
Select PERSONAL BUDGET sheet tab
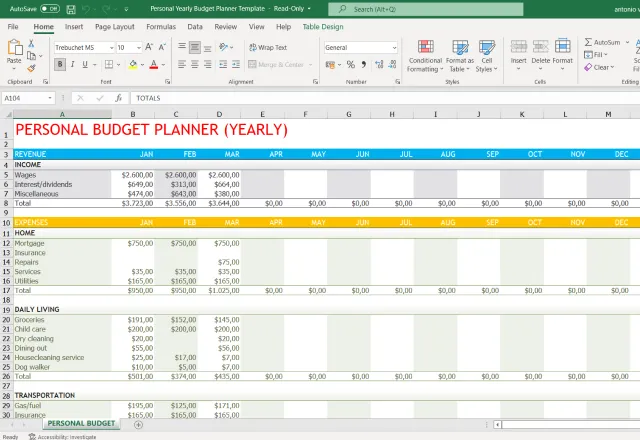(x=81, y=424)
